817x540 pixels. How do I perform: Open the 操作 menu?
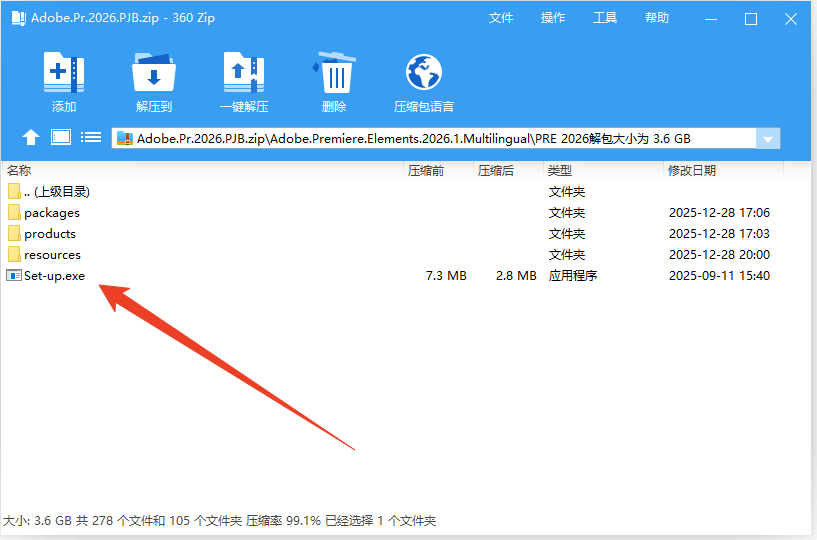tap(553, 18)
